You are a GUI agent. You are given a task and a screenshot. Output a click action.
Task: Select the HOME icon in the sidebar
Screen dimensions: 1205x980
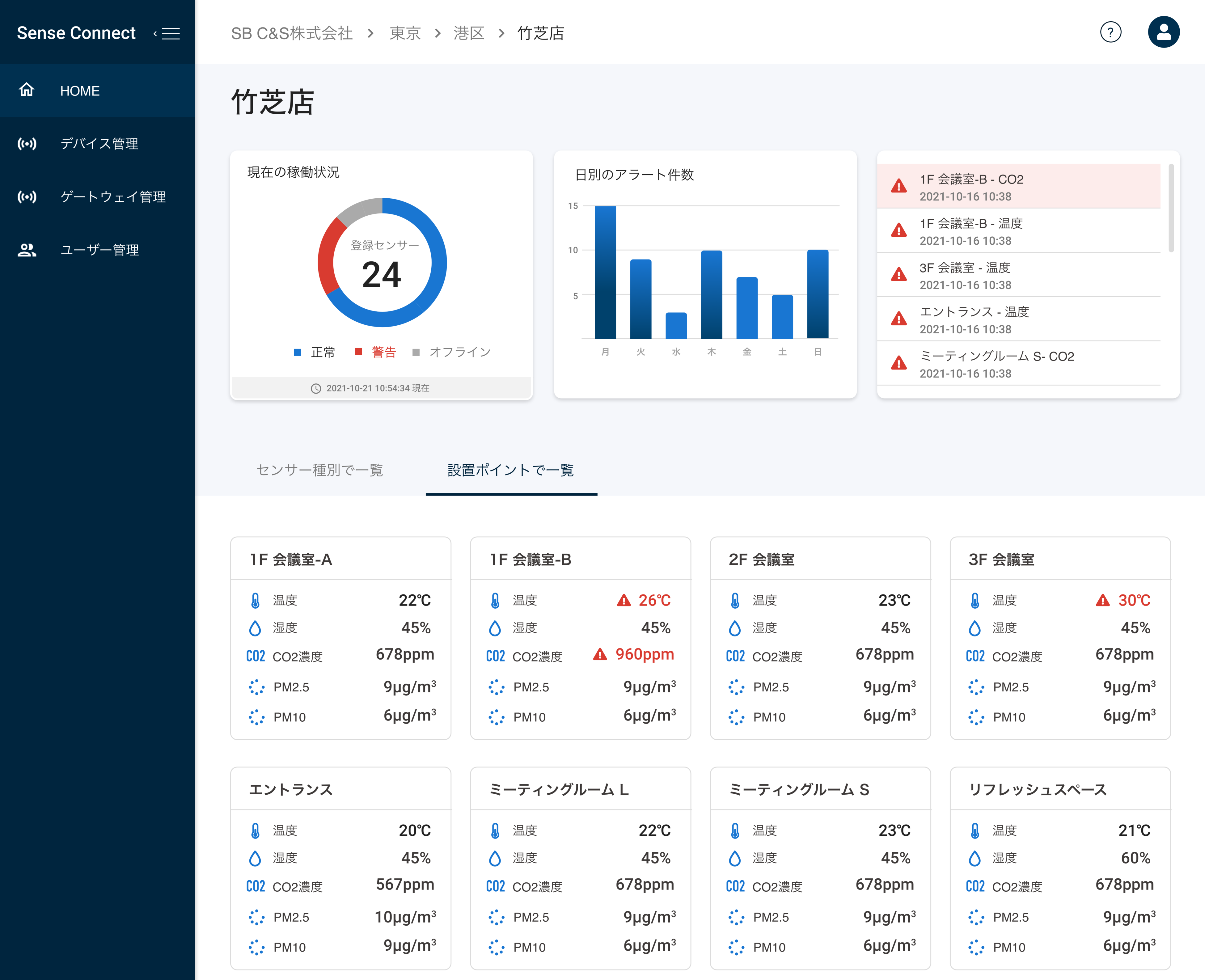[27, 90]
